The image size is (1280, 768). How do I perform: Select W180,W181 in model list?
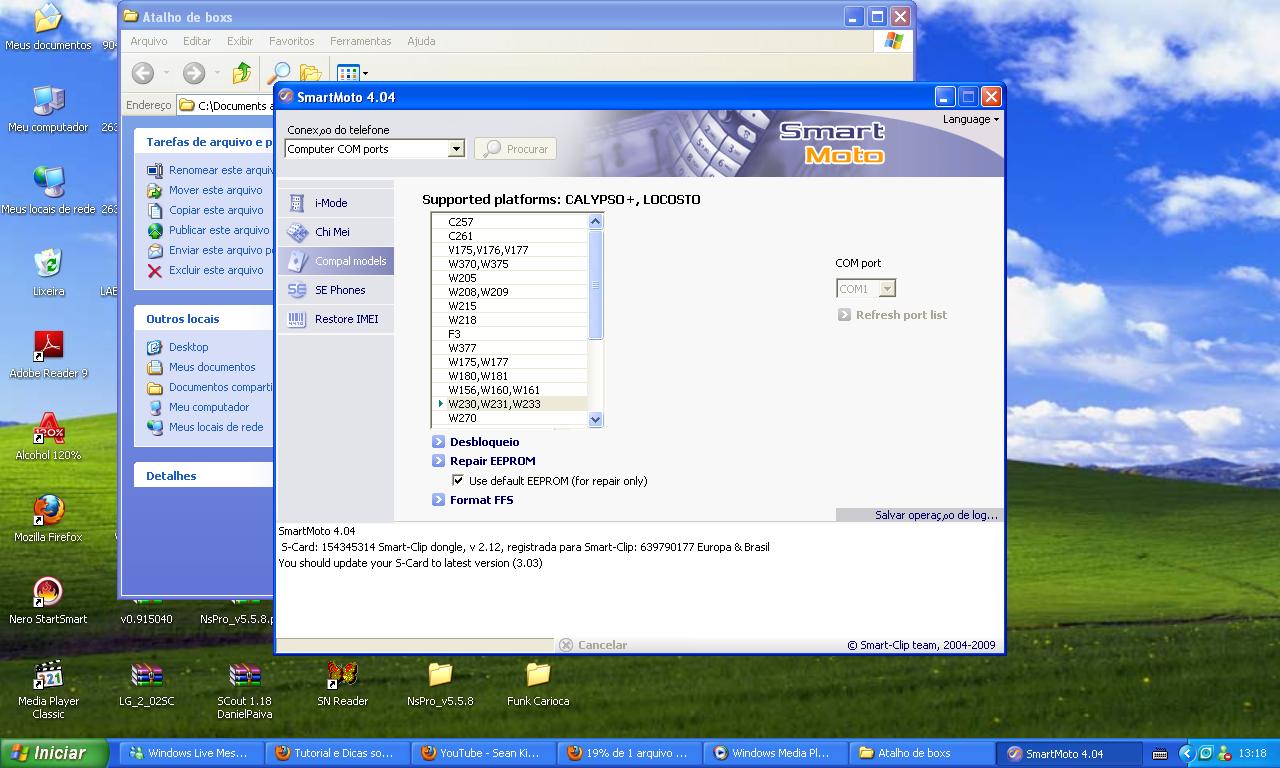510,376
